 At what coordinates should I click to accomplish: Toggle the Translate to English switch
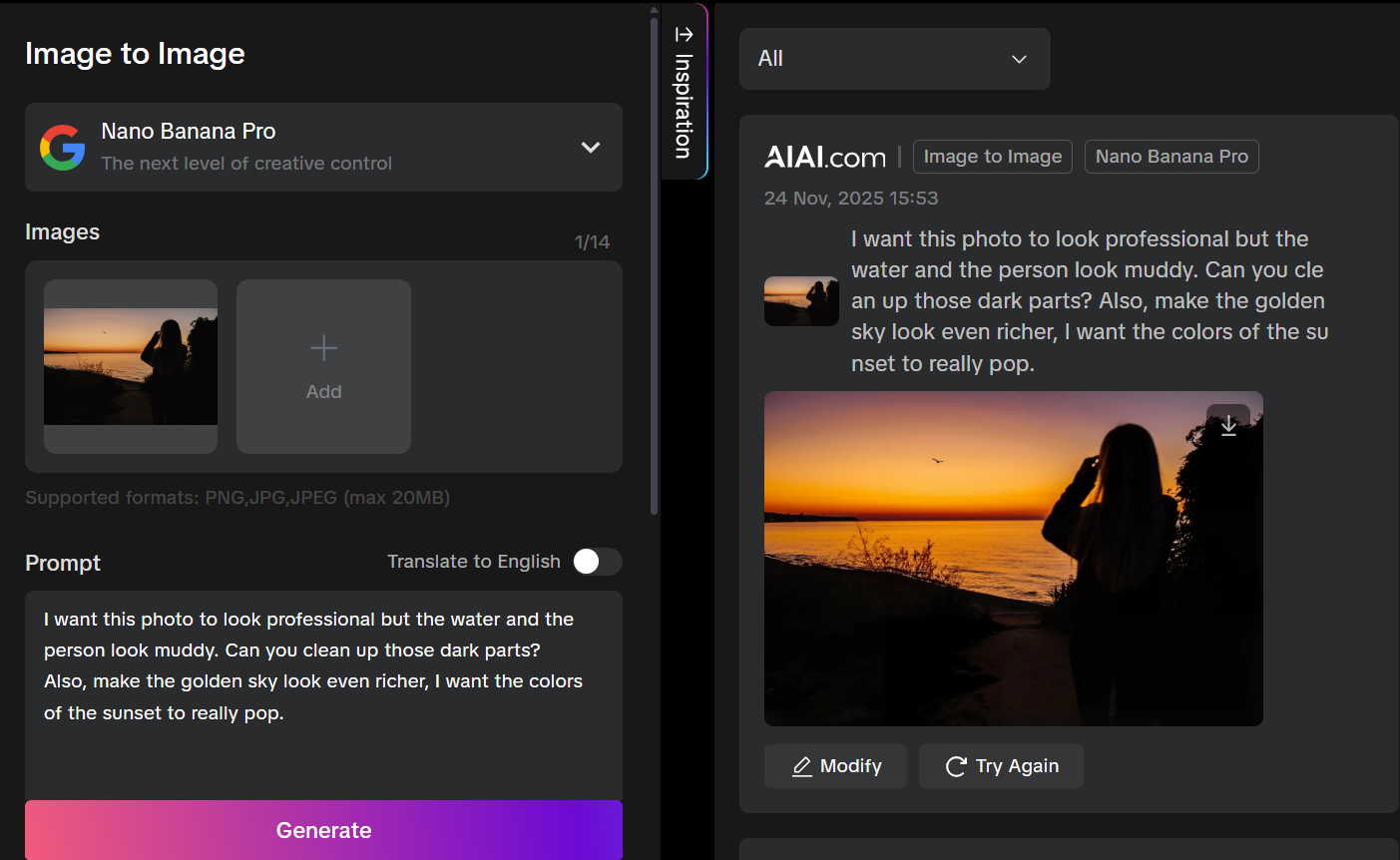[x=597, y=562]
